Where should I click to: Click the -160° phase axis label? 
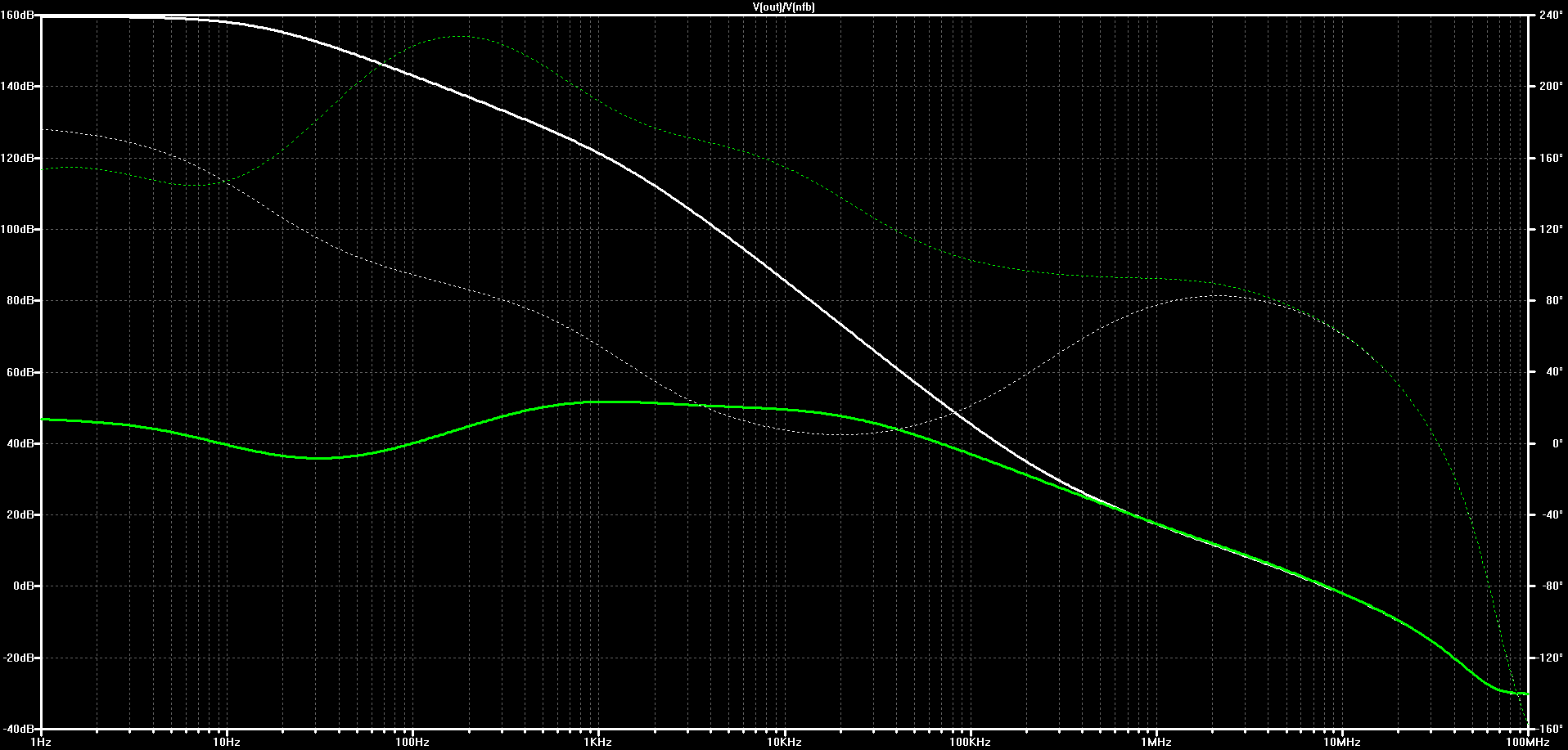pyautogui.click(x=1551, y=729)
